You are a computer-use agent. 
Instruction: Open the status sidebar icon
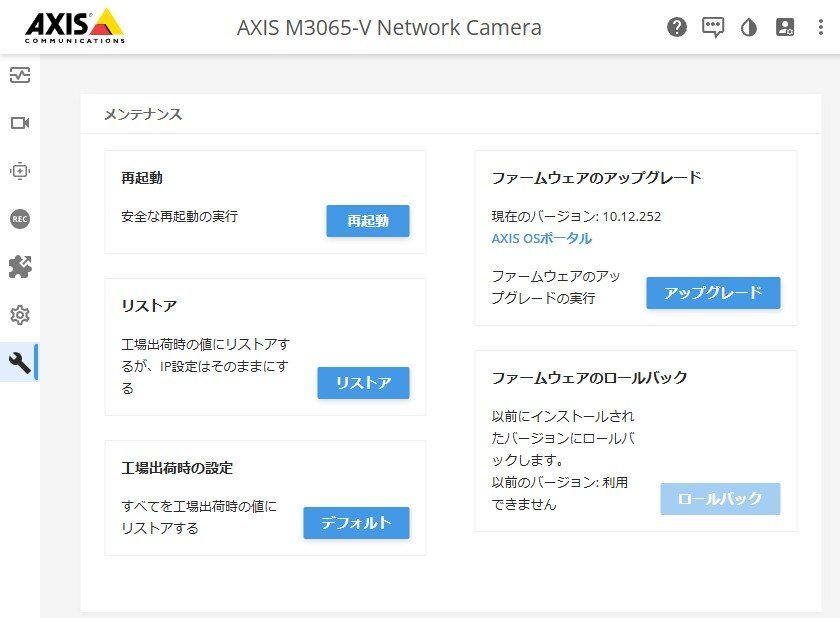point(20,75)
